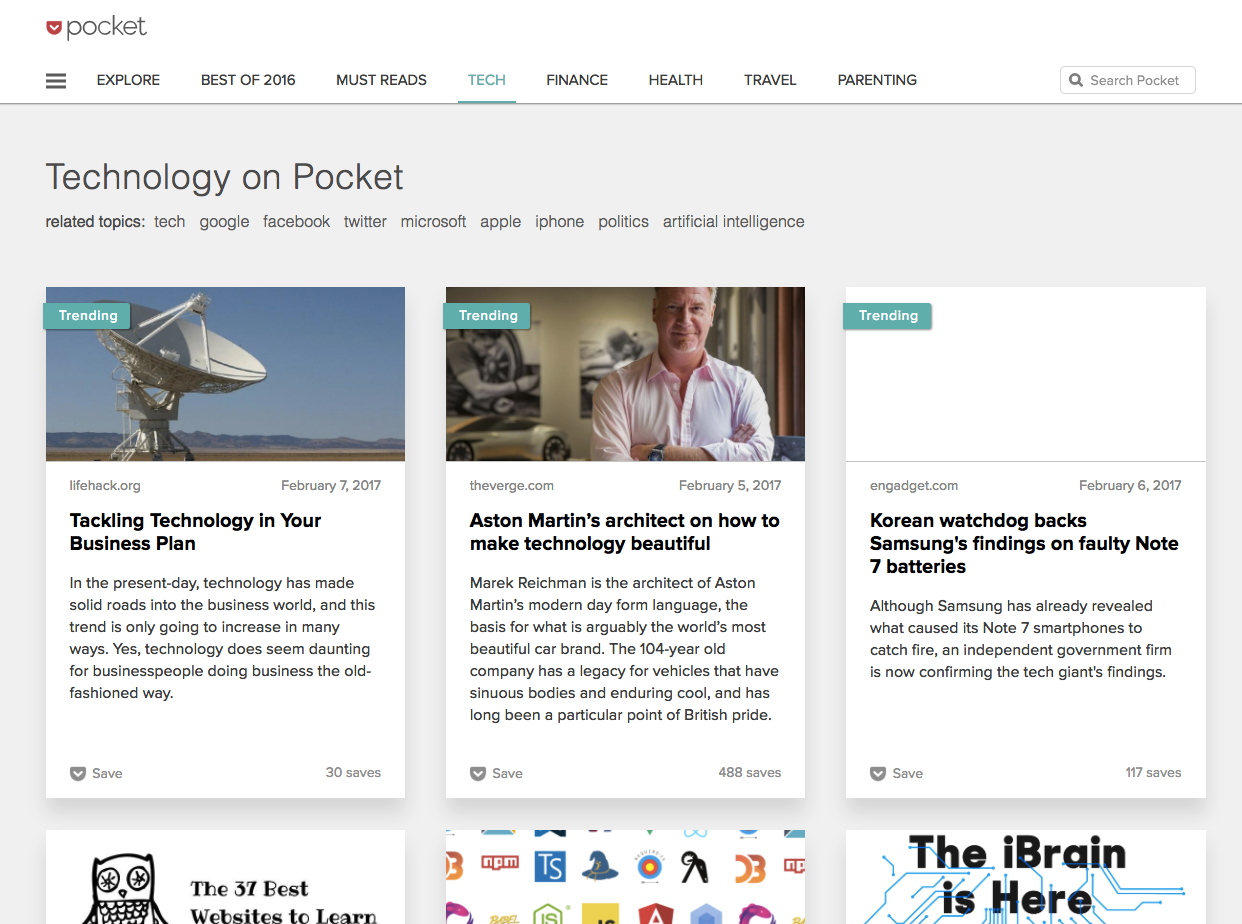
Task: Click Pocket save icon on lifehack article
Action: click(78, 773)
